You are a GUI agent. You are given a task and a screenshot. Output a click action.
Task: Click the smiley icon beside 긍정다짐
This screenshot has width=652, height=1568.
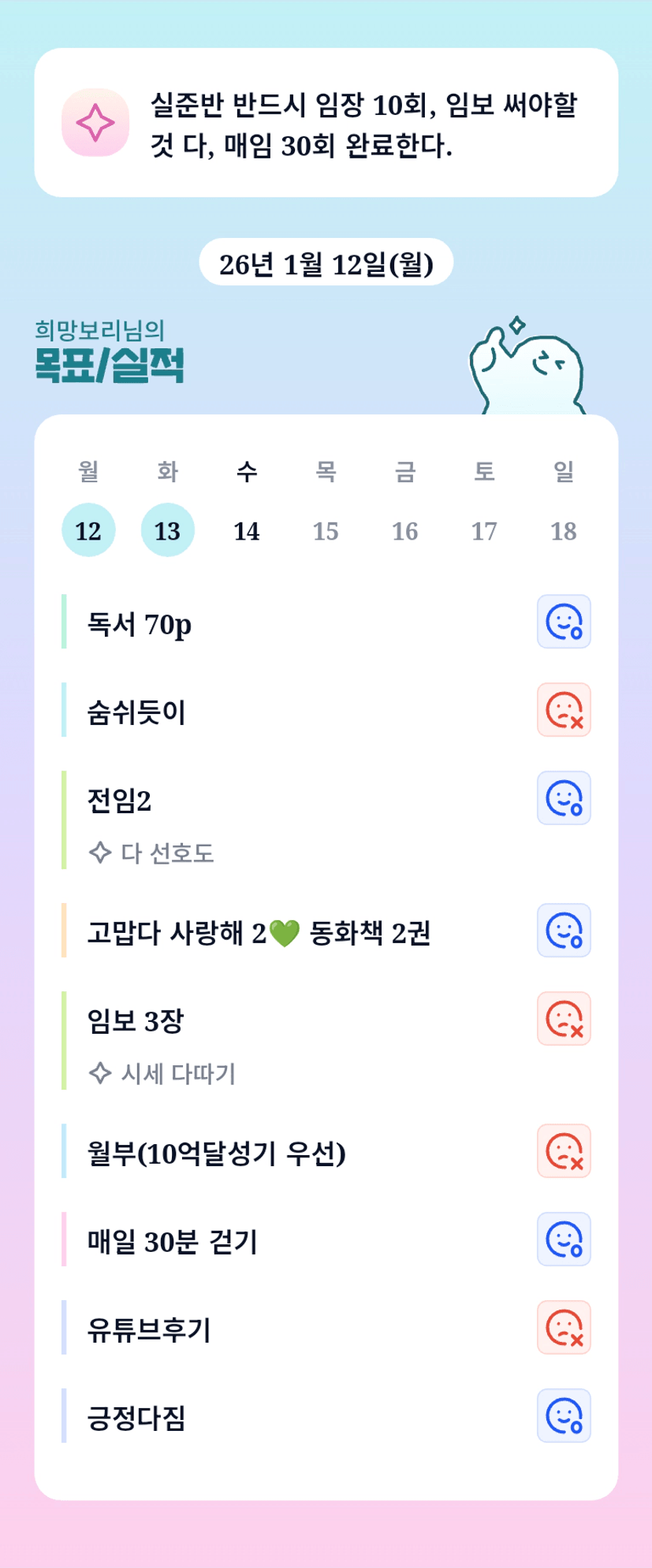(564, 1416)
